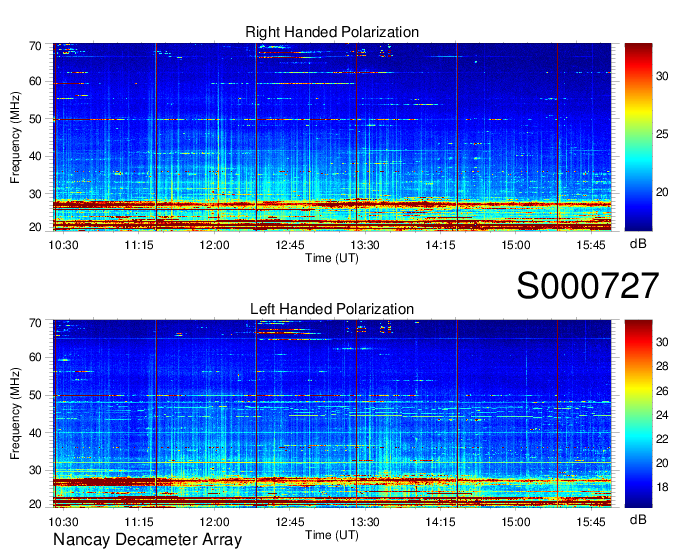Viewport: 680px width, 552px height.
Task: Click the 20 dB label on top colorbar
Action: point(662,192)
